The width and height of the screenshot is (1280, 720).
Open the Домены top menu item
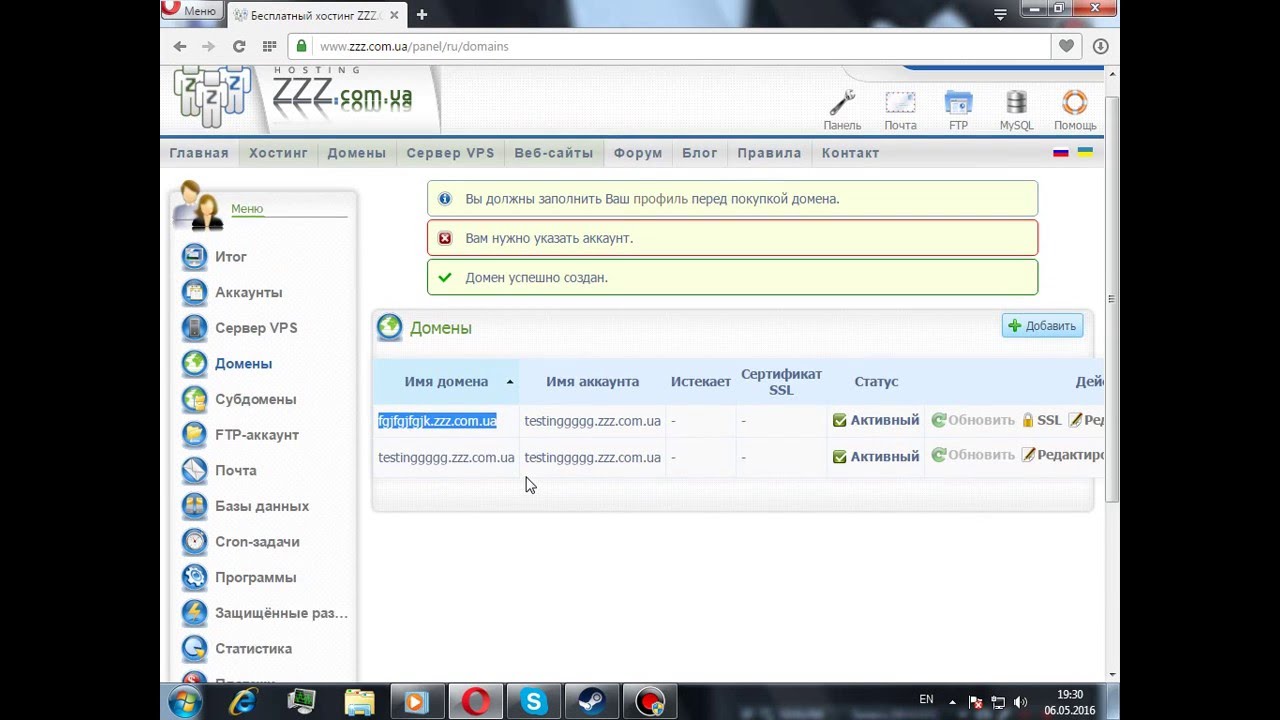click(356, 153)
